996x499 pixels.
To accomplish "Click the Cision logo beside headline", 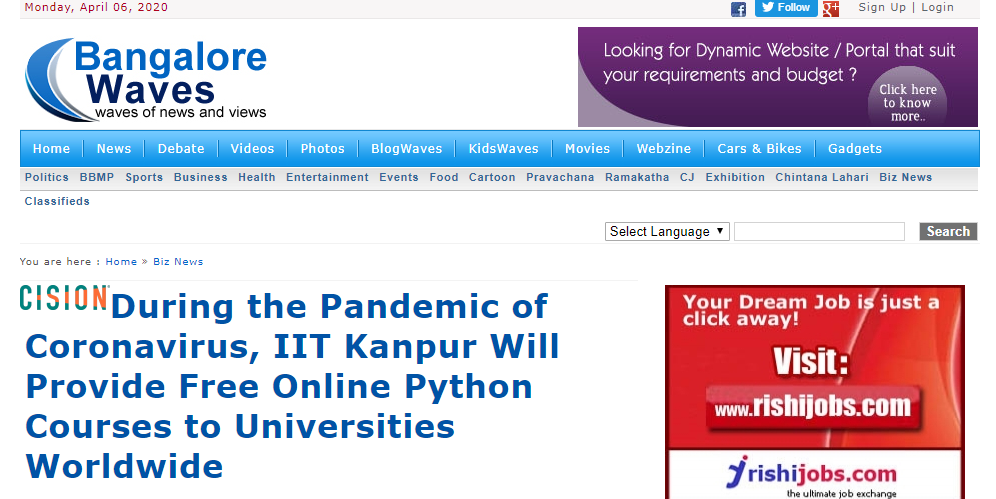I will pyautogui.click(x=64, y=298).
